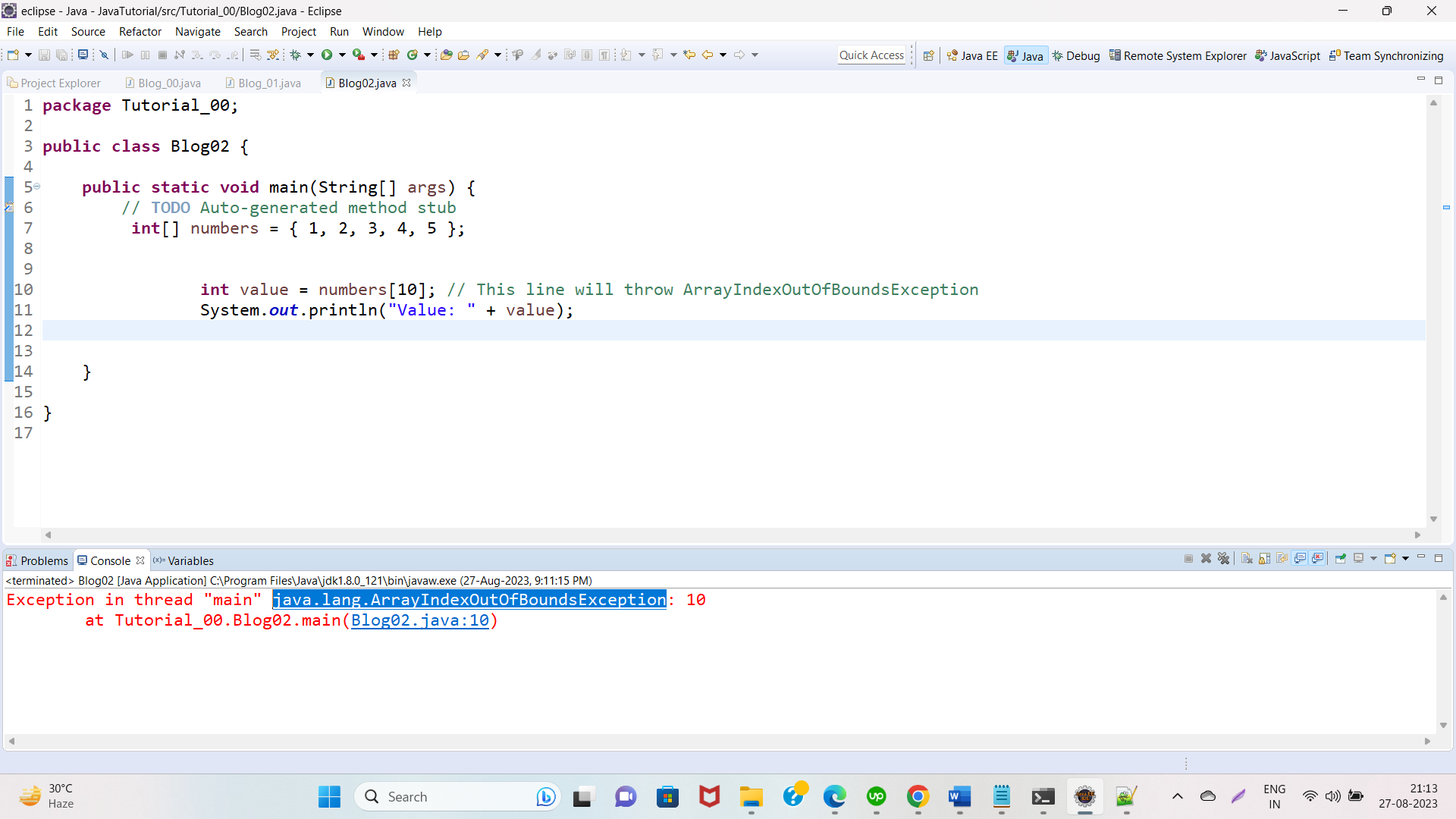Switch to Problems tab
Screen dimensions: 1456x819
click(x=37, y=560)
